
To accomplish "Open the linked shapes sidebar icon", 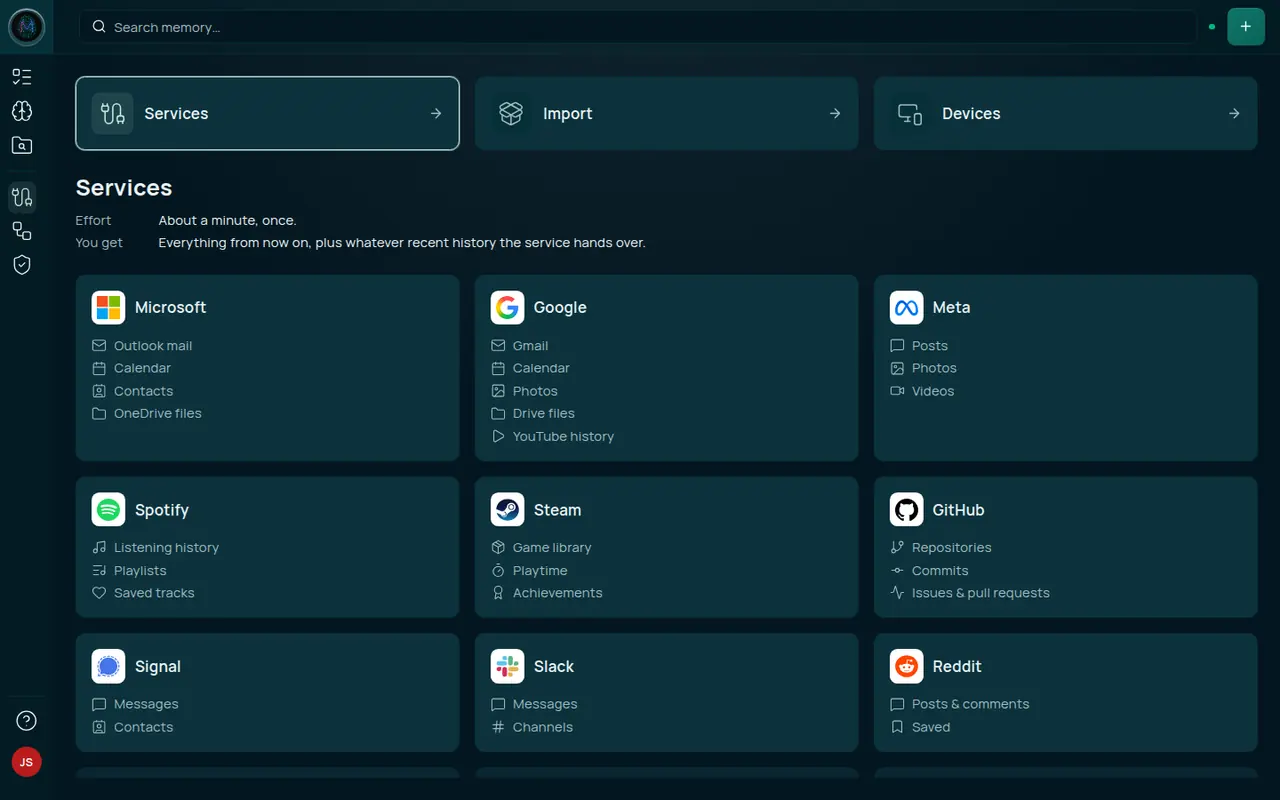I will [22, 231].
